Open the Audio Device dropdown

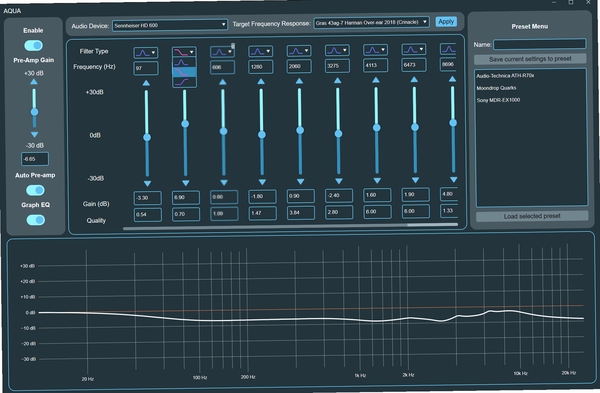click(x=170, y=25)
